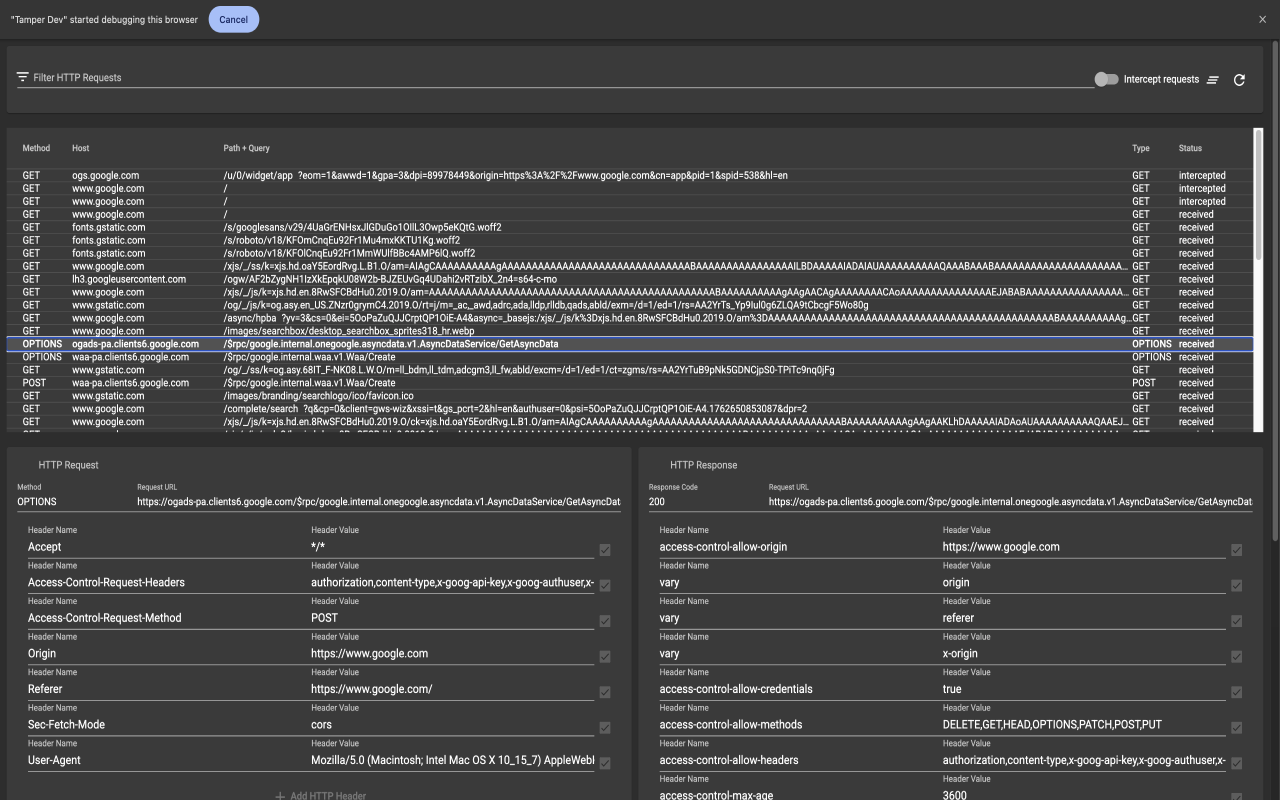Dismiss the Tamper Dev debugging notification
The height and width of the screenshot is (800, 1280).
(1262, 19)
